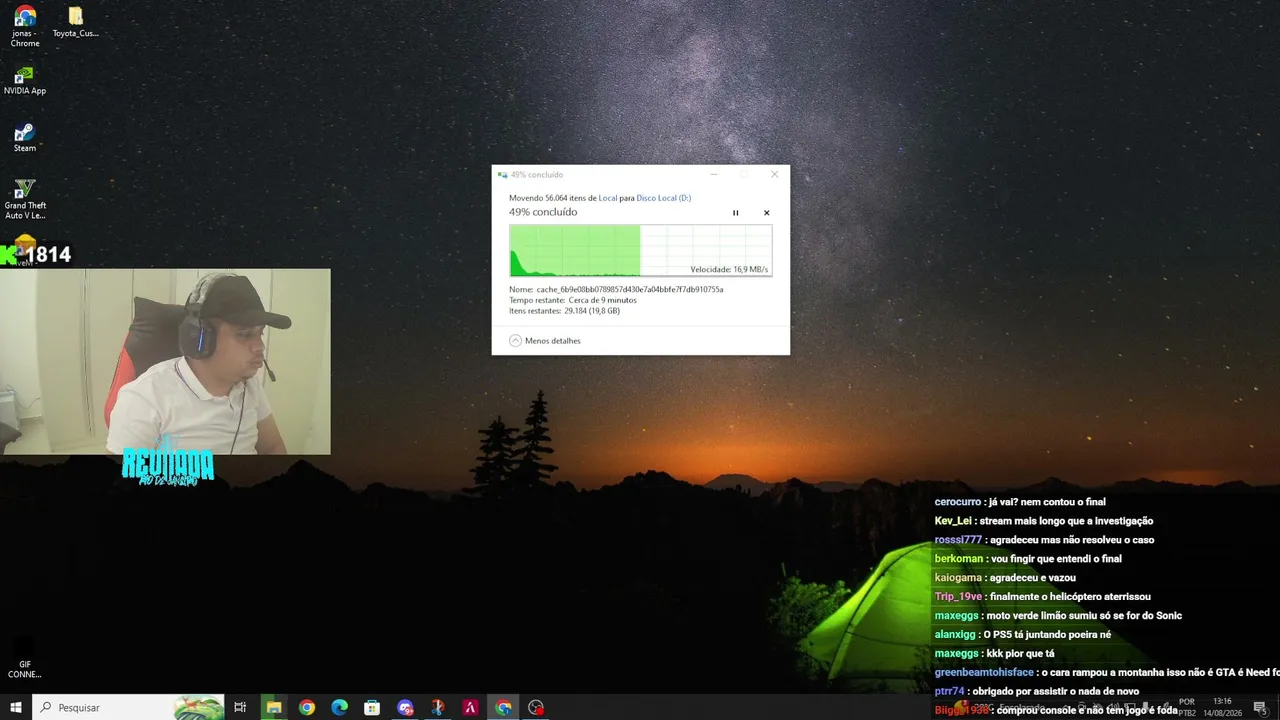The width and height of the screenshot is (1280, 720).
Task: Open OBS Studio from the taskbar
Action: [536, 707]
